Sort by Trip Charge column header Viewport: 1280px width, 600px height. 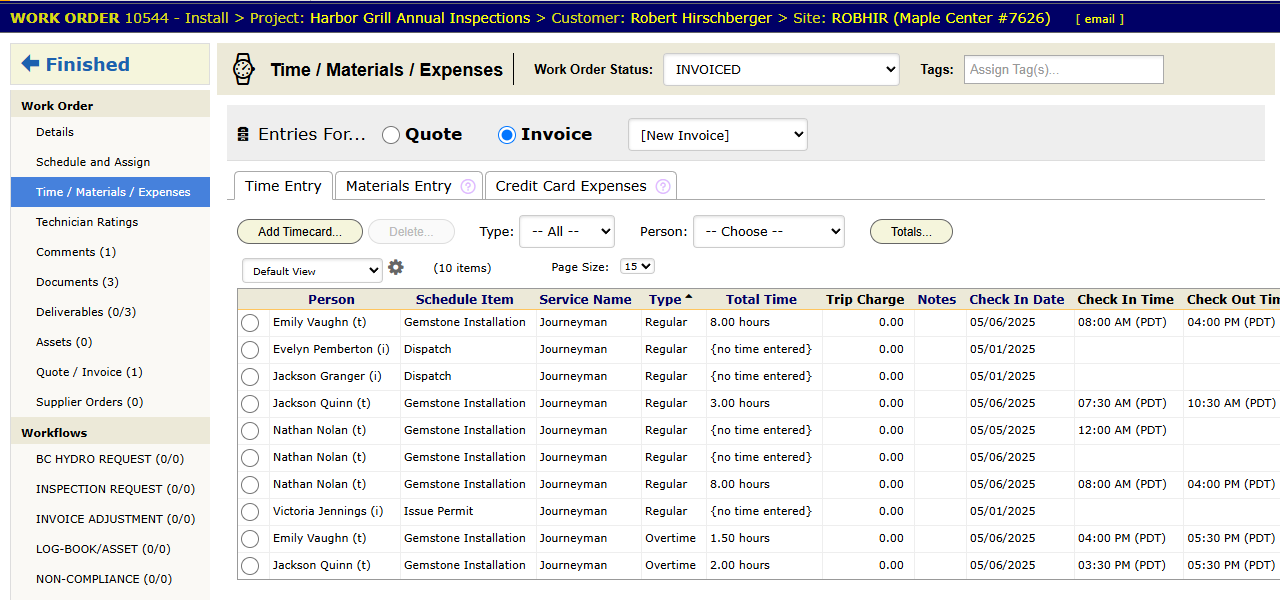865,299
